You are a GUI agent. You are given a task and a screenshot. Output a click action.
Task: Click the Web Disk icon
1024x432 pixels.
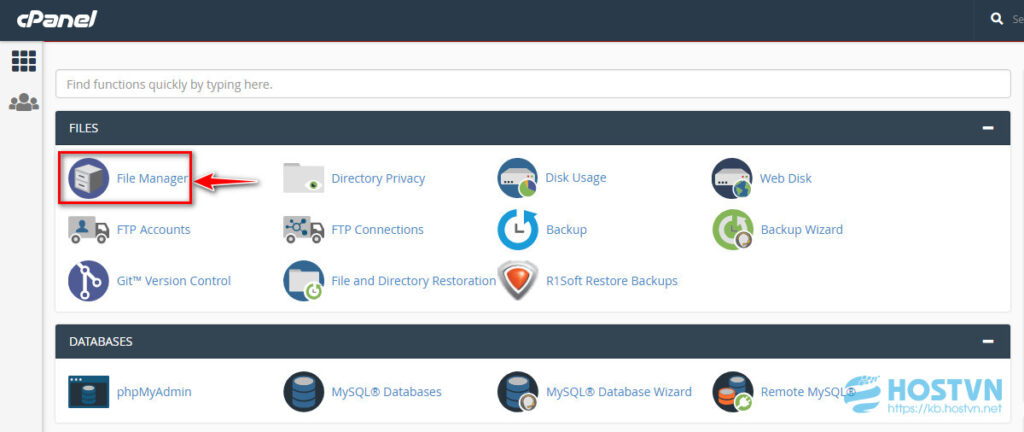pos(731,179)
